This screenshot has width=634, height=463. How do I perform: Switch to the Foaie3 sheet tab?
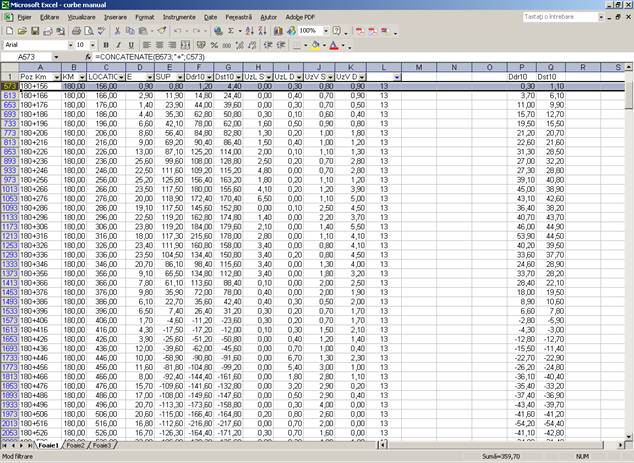click(103, 444)
